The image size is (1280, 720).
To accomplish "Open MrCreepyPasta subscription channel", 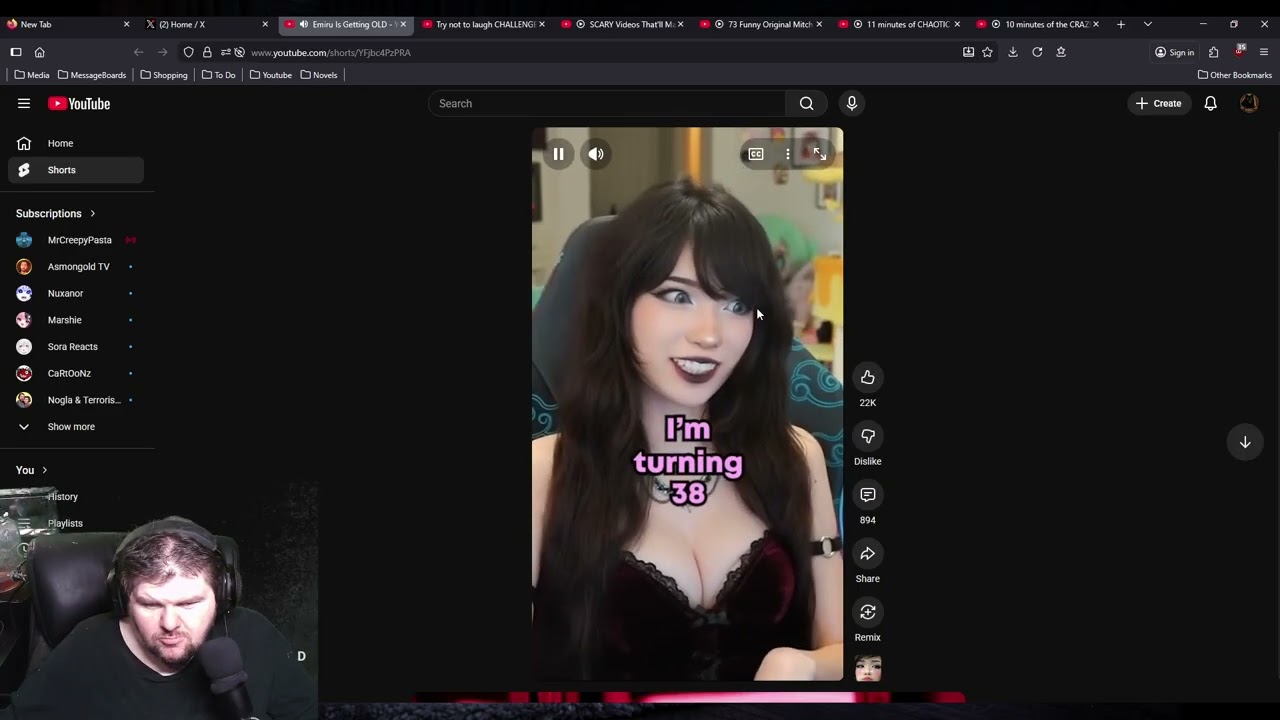I will (x=76, y=240).
